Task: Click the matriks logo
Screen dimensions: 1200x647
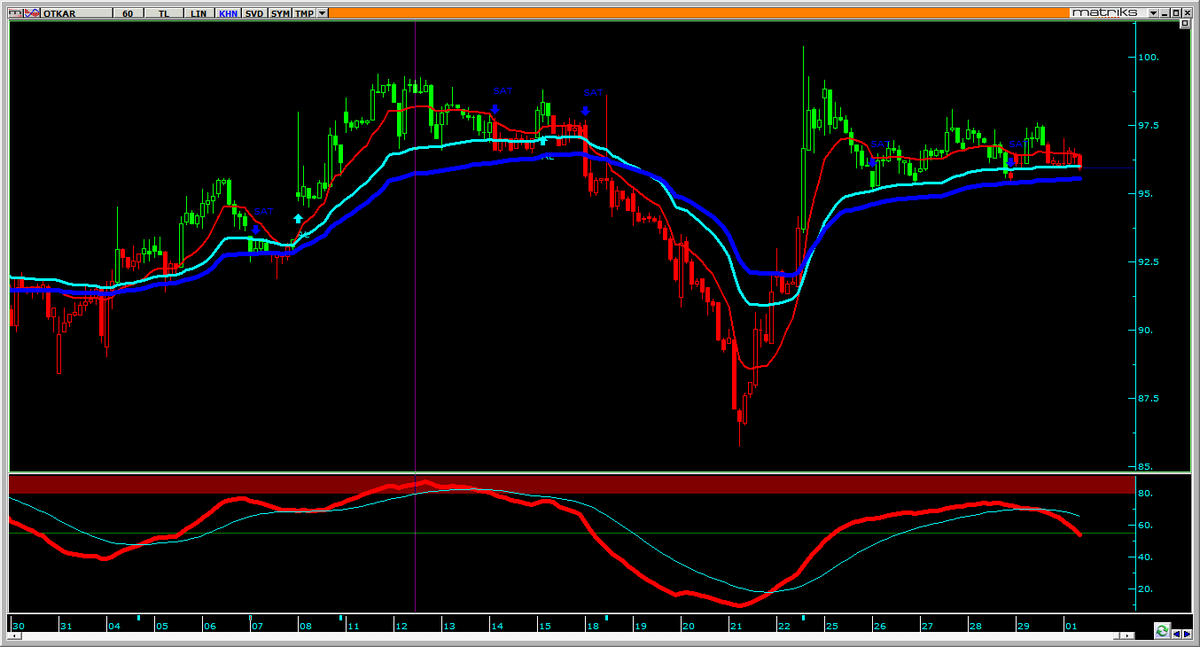Action: [x=1105, y=13]
